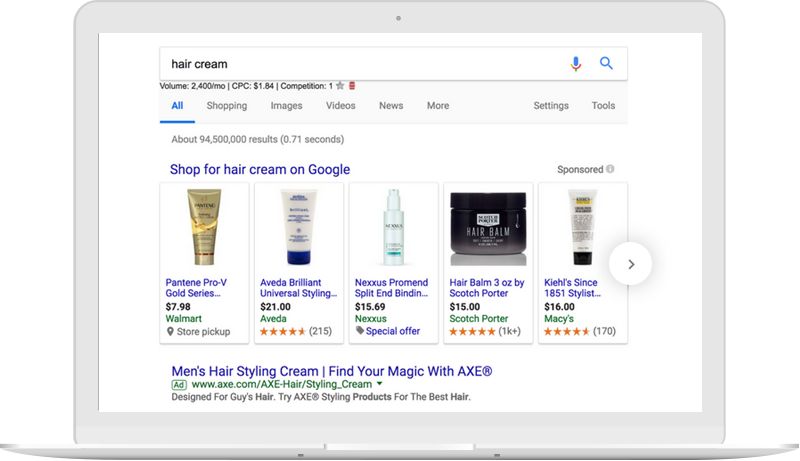This screenshot has width=800, height=461.
Task: Click the Macy's seller name
Action: [x=559, y=319]
